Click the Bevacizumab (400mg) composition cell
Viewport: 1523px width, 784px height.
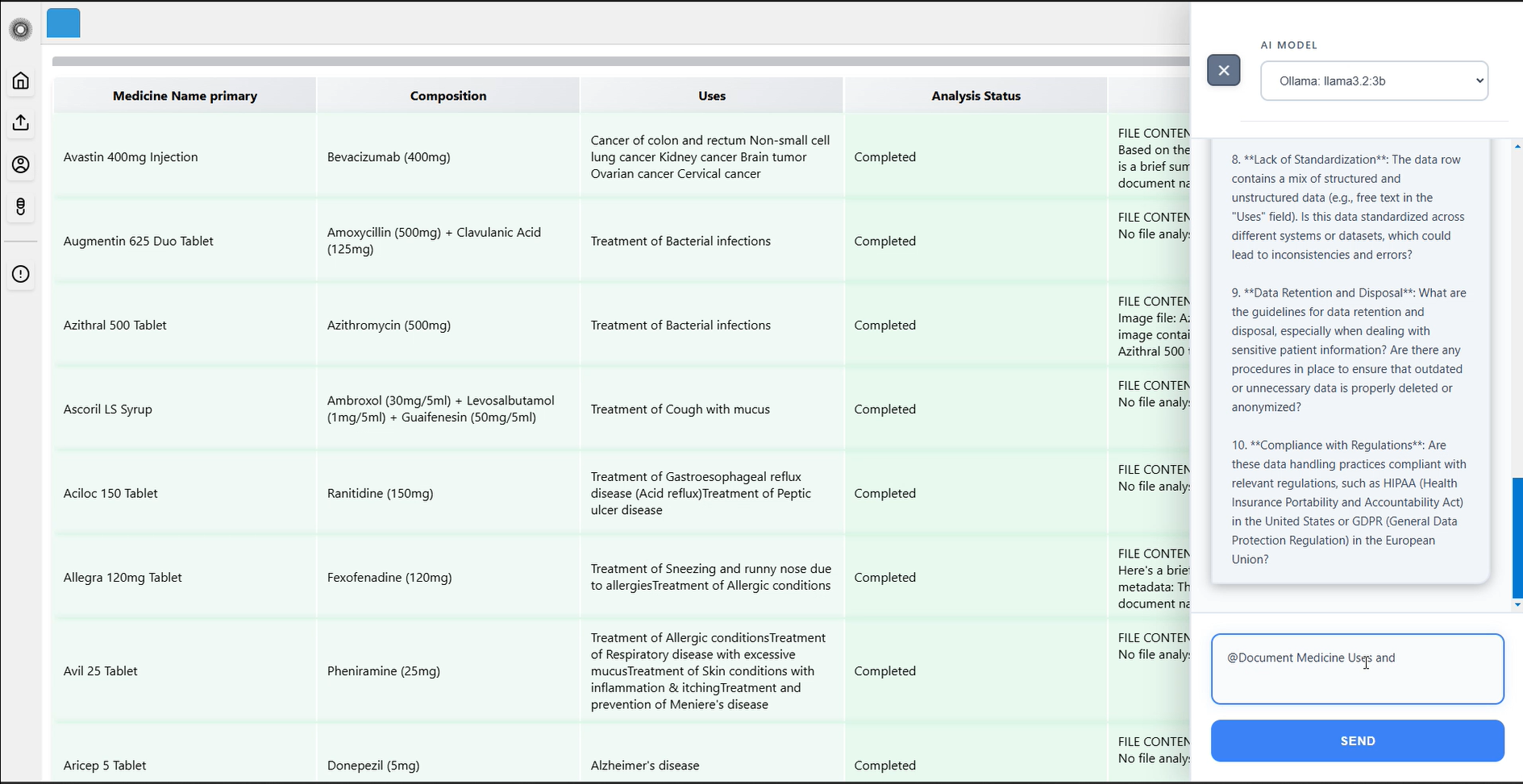(x=448, y=157)
